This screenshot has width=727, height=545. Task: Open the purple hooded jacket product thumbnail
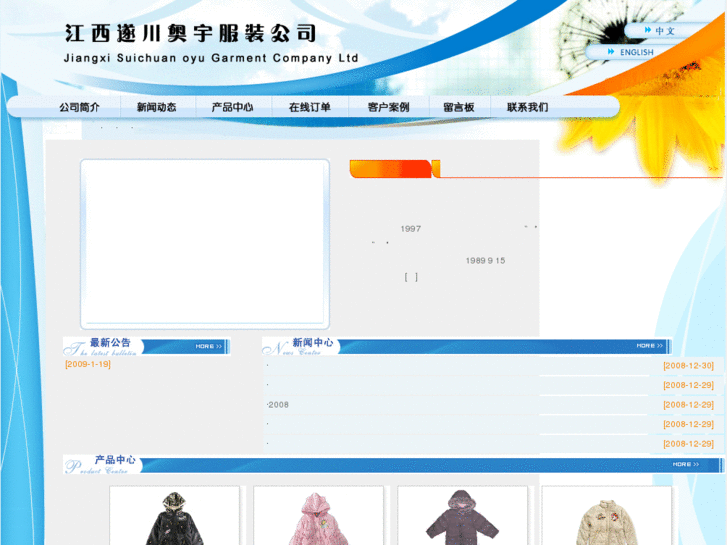(x=462, y=517)
